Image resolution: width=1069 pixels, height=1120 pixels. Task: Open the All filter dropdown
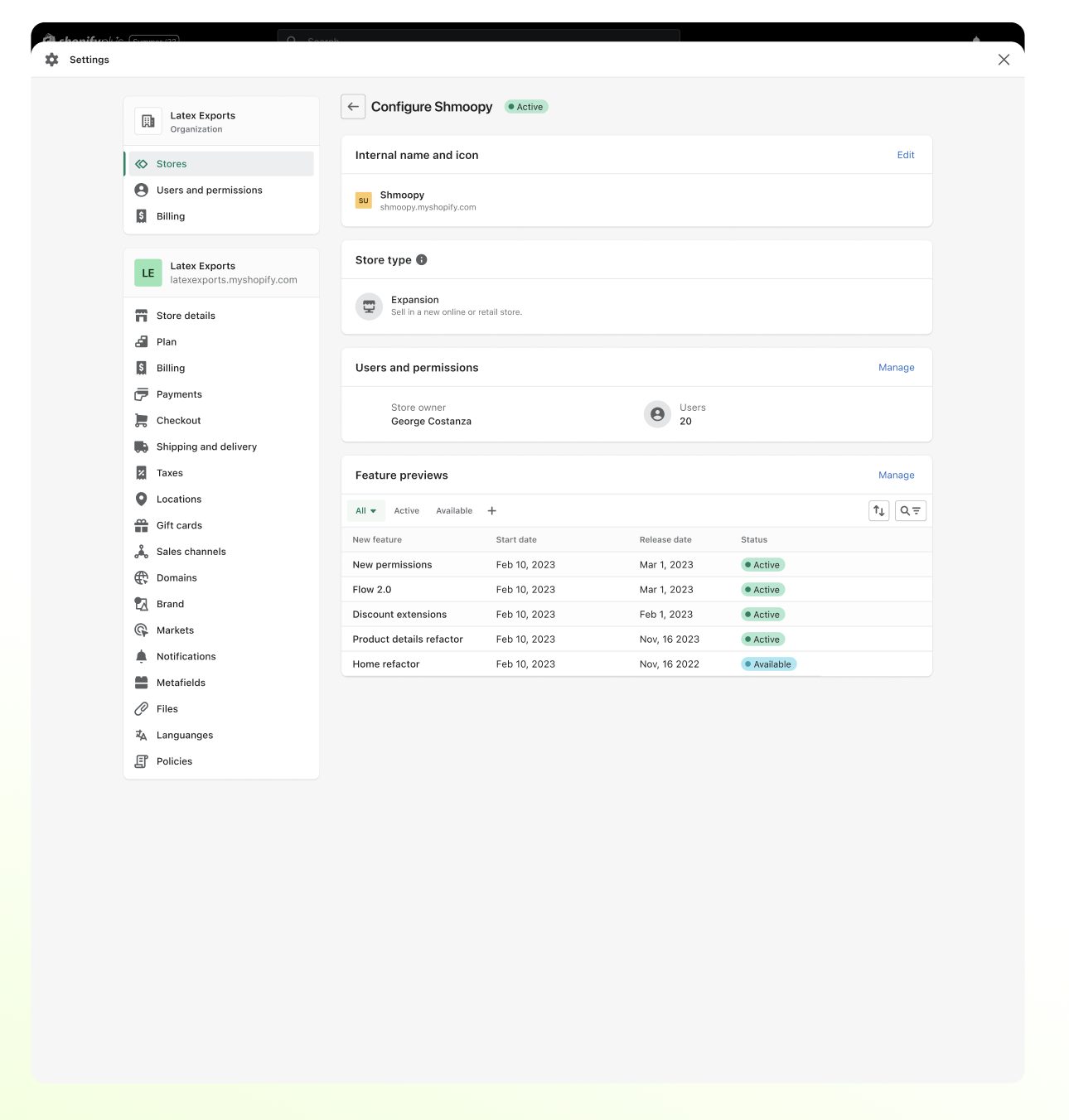pos(365,511)
